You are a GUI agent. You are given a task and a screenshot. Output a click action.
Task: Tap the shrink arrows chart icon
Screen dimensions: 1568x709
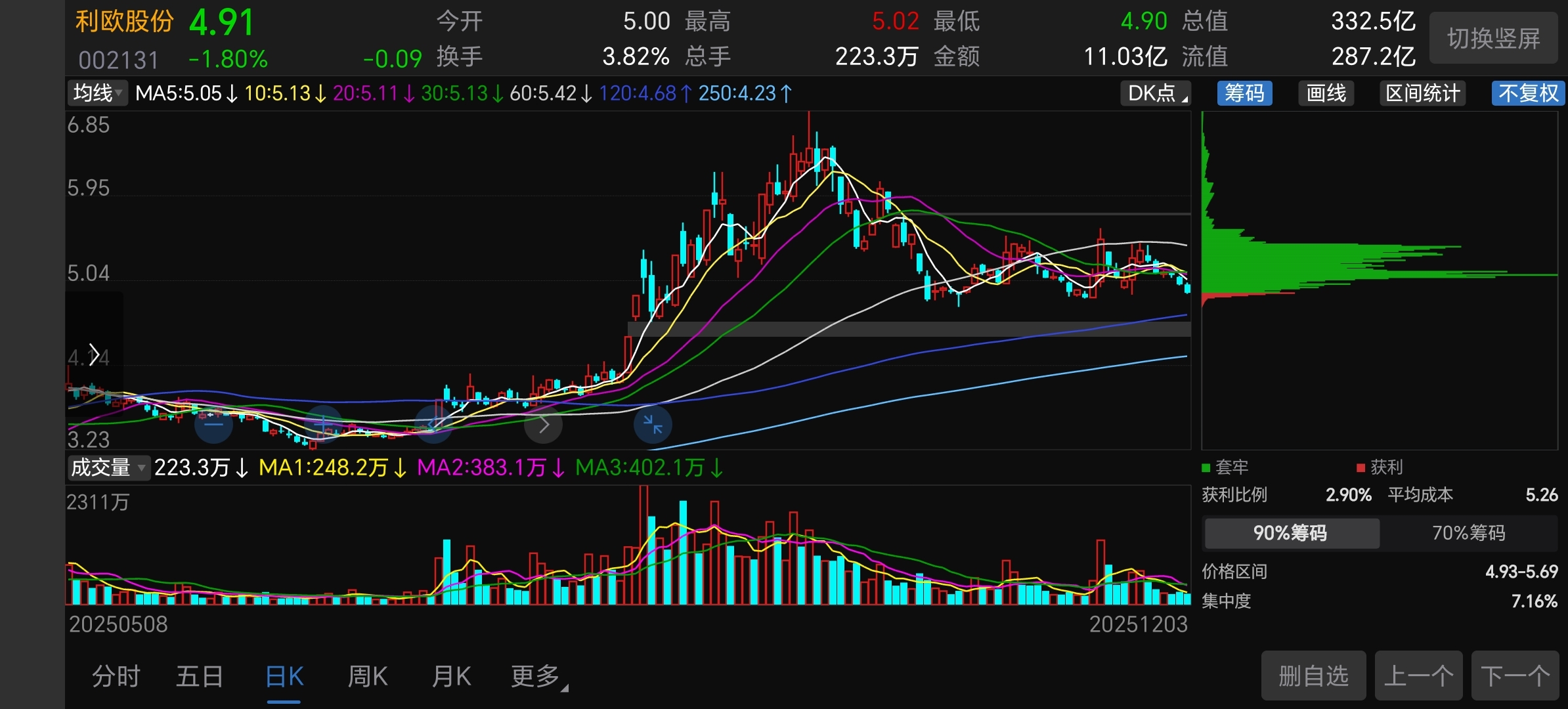[x=653, y=425]
